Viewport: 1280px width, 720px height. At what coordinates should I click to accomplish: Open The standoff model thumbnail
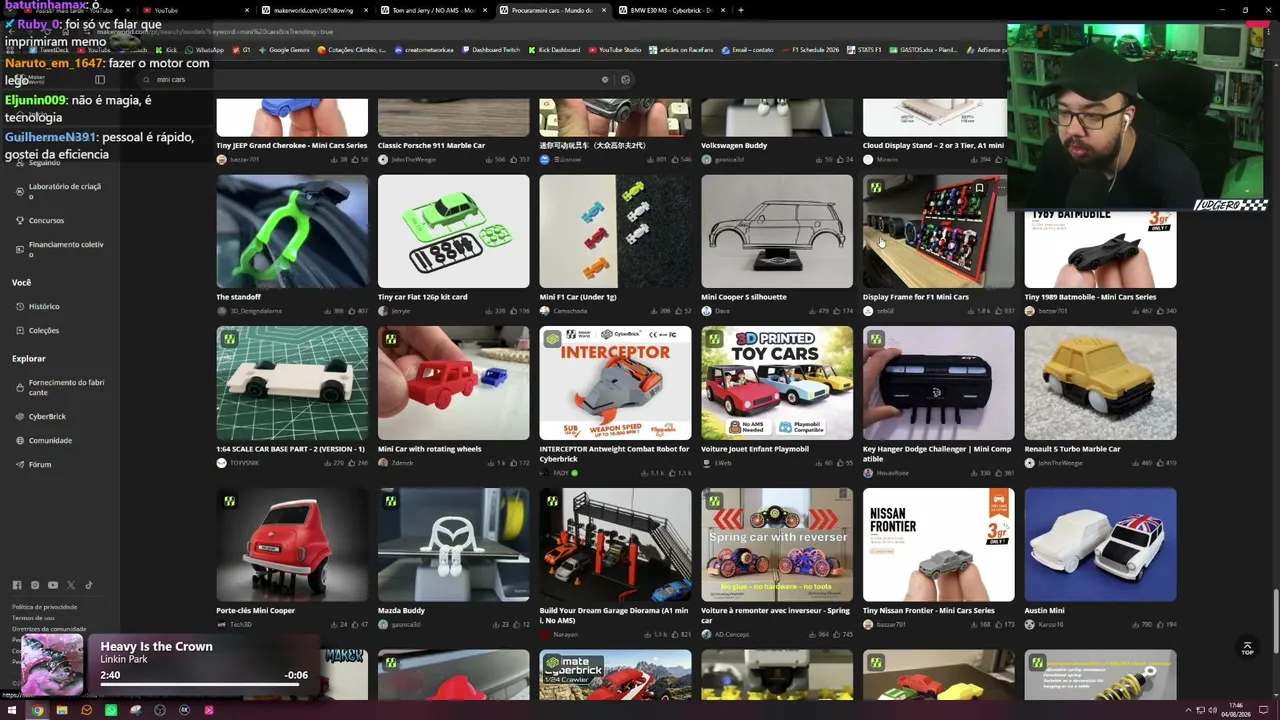[292, 231]
